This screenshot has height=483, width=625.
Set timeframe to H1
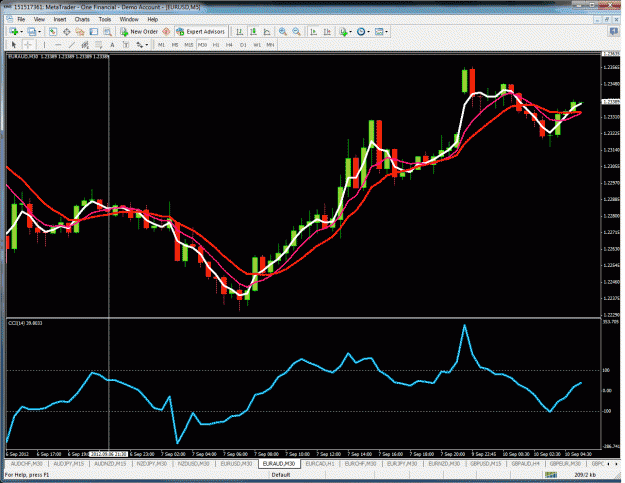pos(216,45)
